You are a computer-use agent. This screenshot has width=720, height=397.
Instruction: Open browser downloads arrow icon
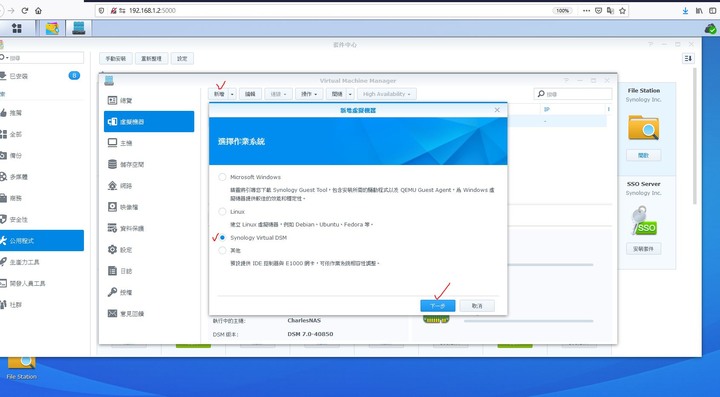685,11
